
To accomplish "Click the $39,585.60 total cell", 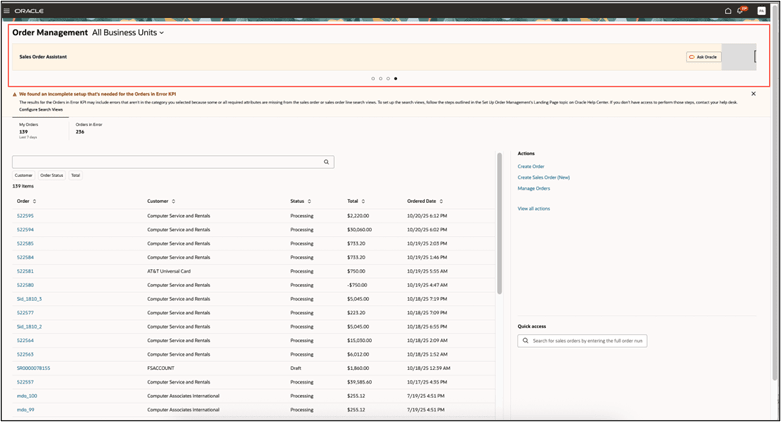I will tap(360, 382).
